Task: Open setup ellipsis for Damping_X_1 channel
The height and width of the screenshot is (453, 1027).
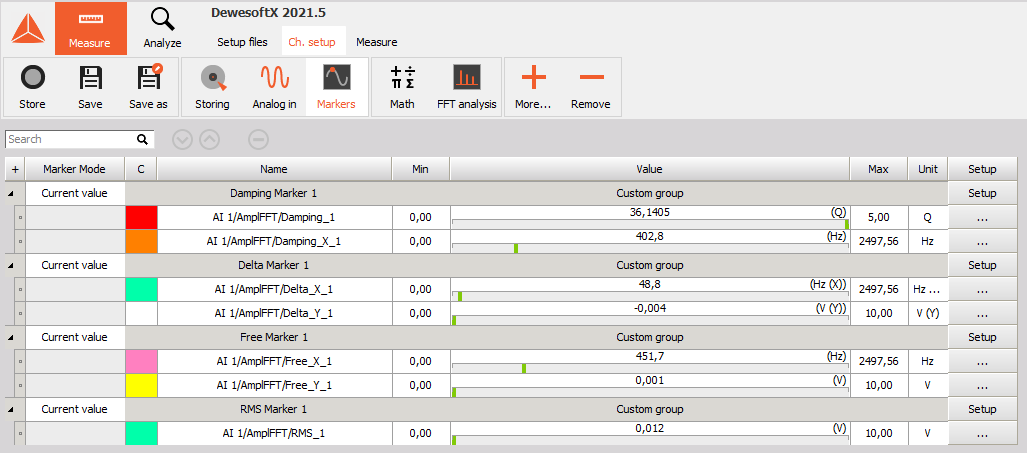Action: click(982, 242)
